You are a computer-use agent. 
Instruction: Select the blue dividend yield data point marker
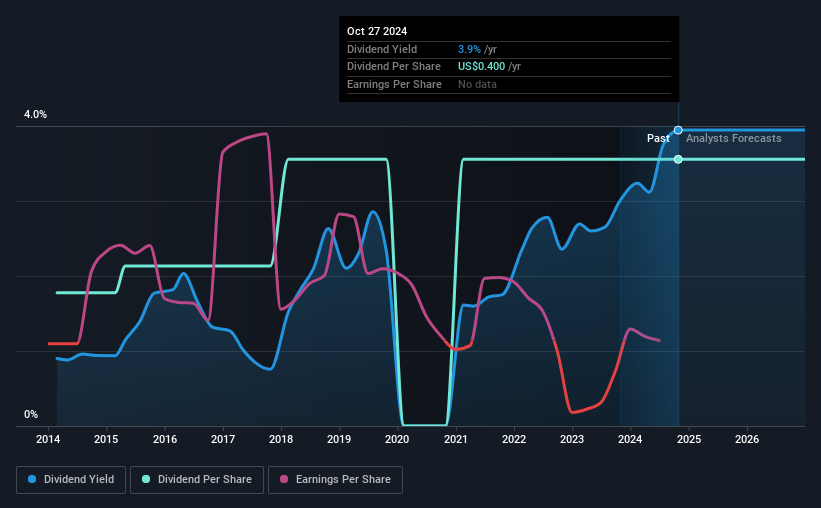(x=678, y=130)
